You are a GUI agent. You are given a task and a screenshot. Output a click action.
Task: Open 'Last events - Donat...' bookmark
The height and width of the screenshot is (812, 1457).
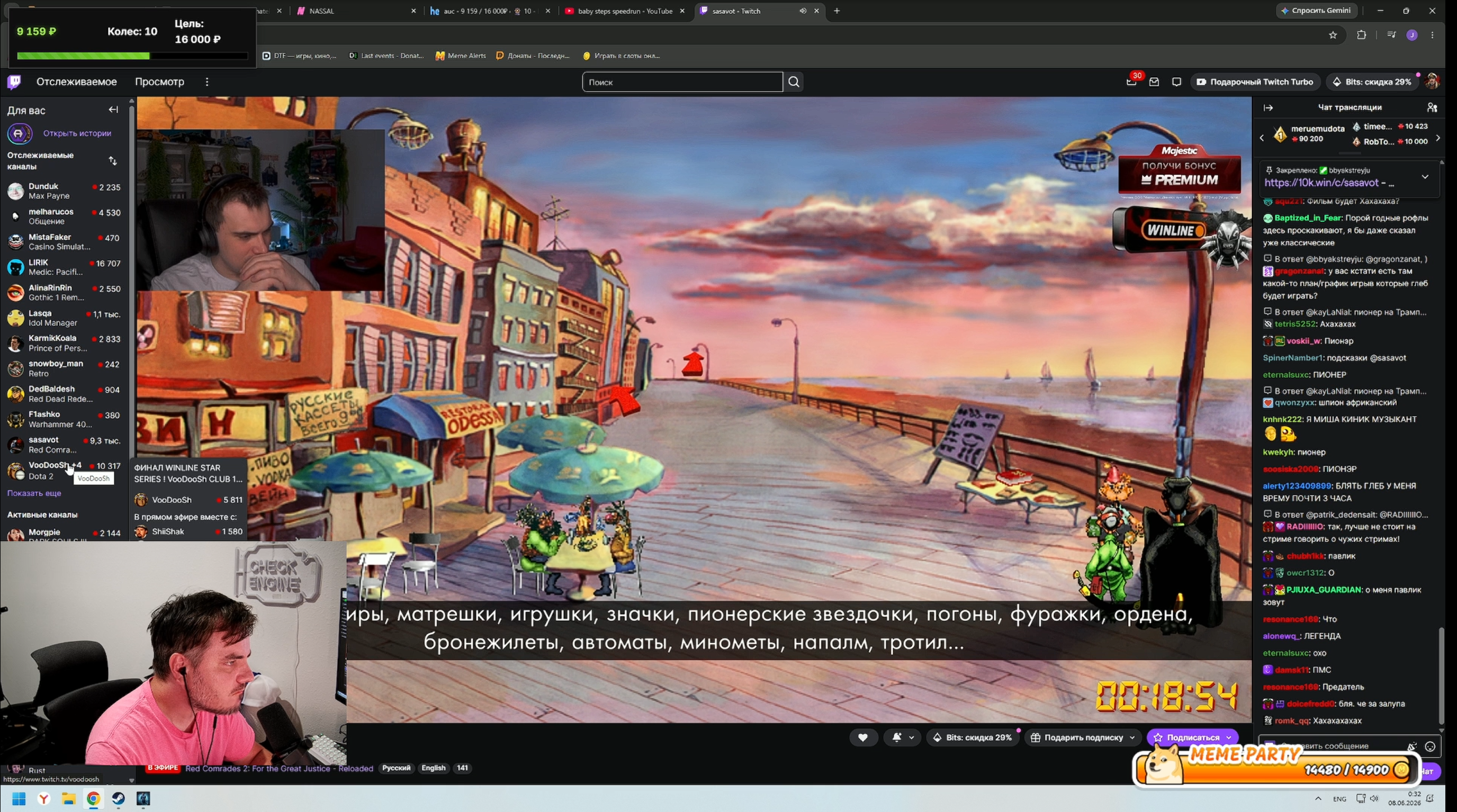click(x=386, y=56)
